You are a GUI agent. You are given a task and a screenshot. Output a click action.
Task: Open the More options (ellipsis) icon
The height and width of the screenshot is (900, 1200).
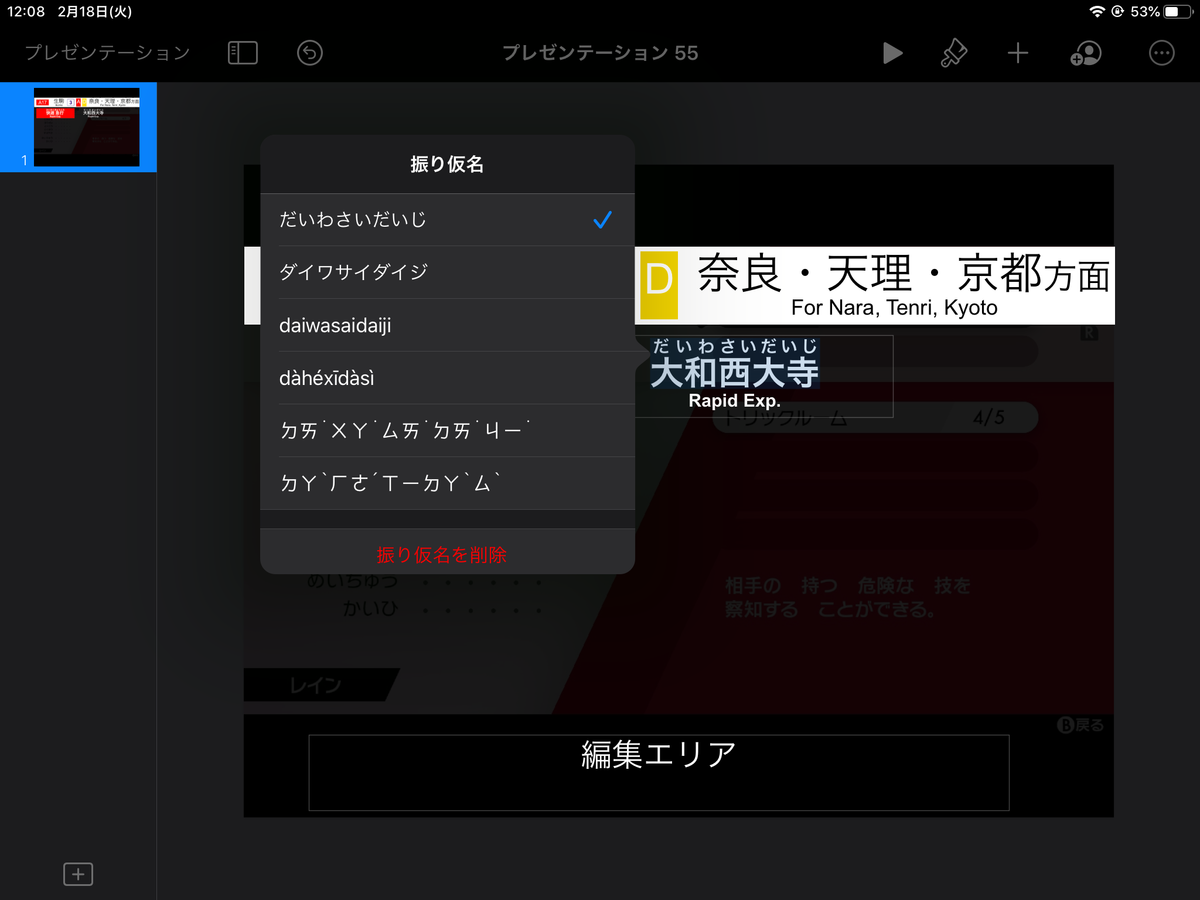[1162, 53]
